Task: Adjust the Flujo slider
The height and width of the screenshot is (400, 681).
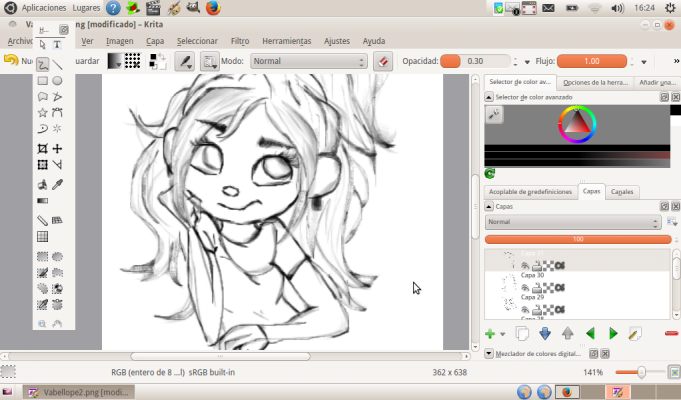Action: [592, 61]
